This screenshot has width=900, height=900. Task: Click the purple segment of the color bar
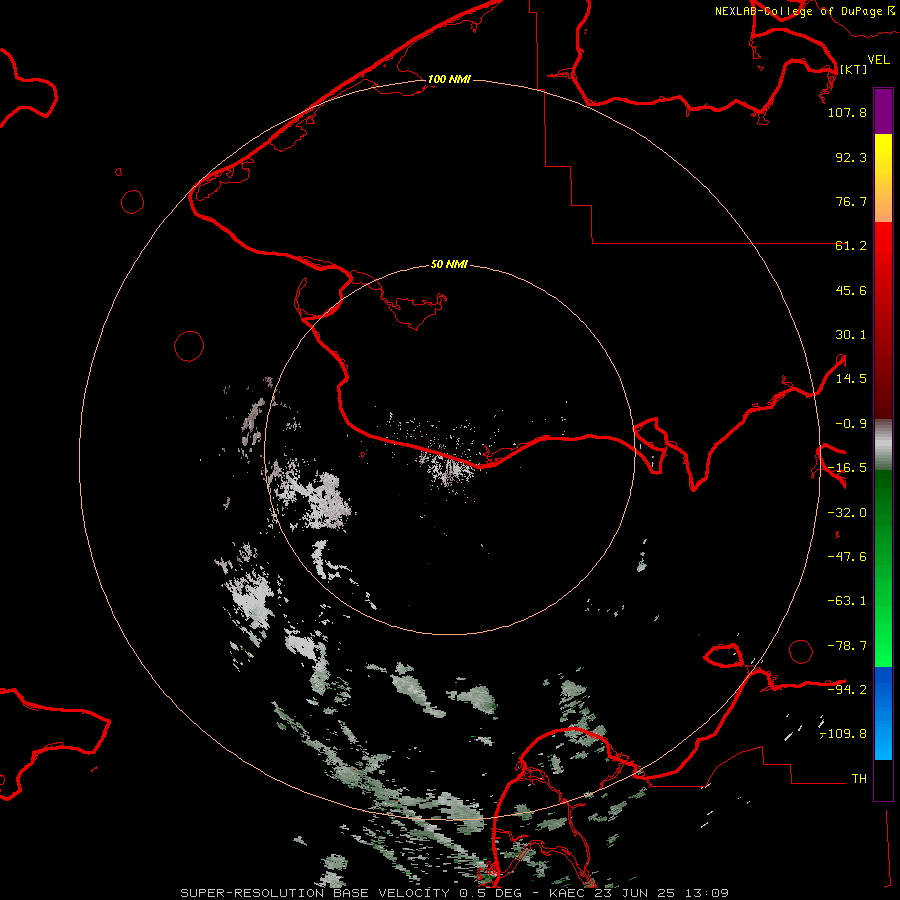(883, 111)
